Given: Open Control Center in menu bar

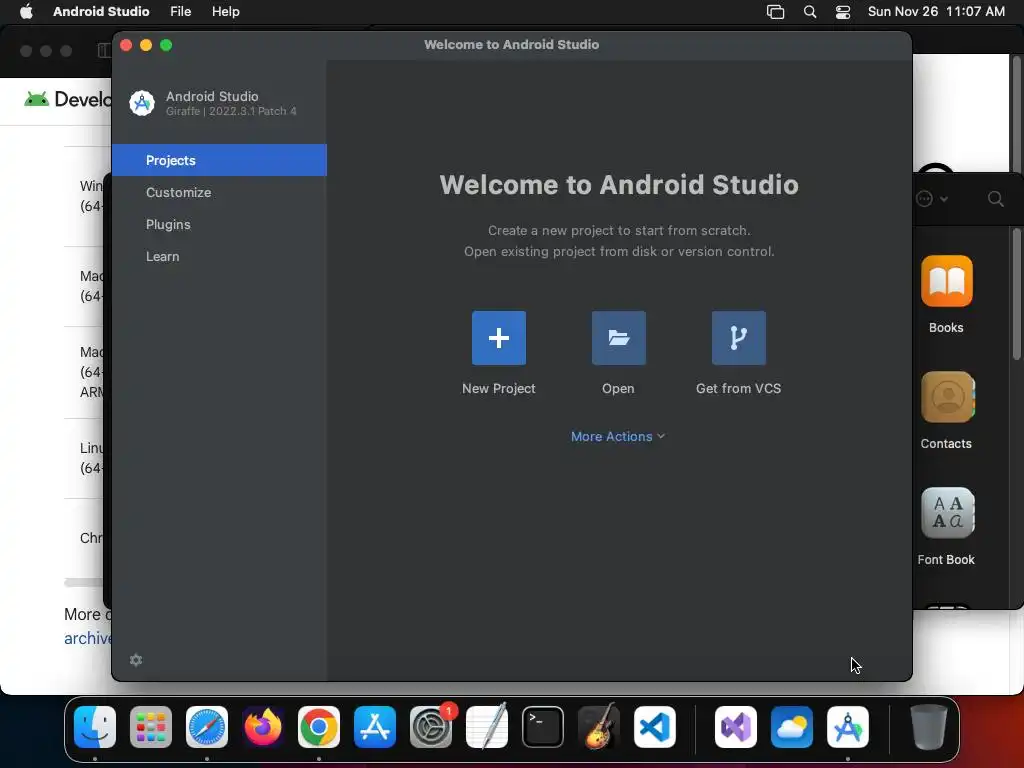Looking at the screenshot, I should (x=842, y=12).
